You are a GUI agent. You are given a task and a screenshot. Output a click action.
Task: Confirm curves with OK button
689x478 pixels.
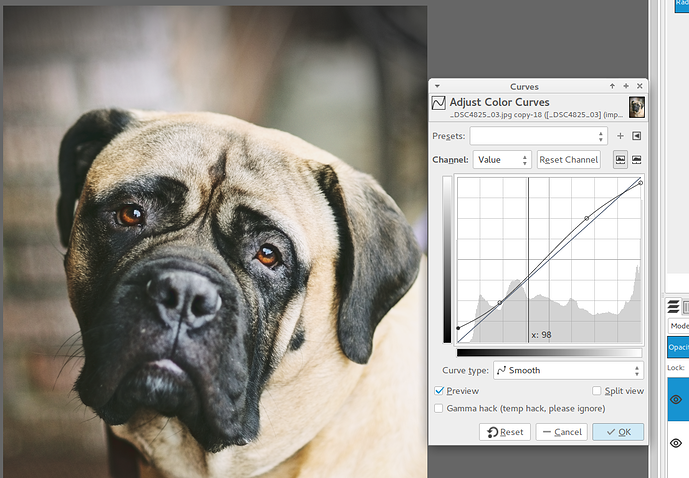(x=618, y=432)
